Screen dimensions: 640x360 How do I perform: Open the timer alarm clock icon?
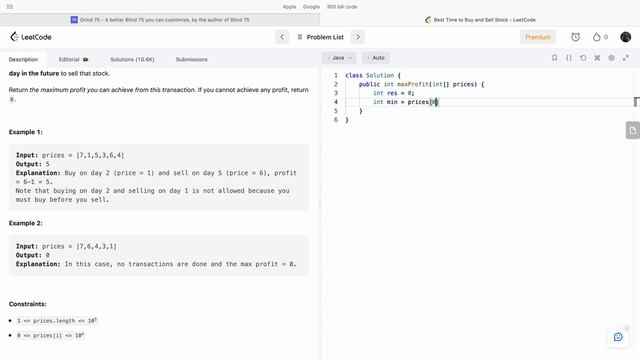point(576,37)
